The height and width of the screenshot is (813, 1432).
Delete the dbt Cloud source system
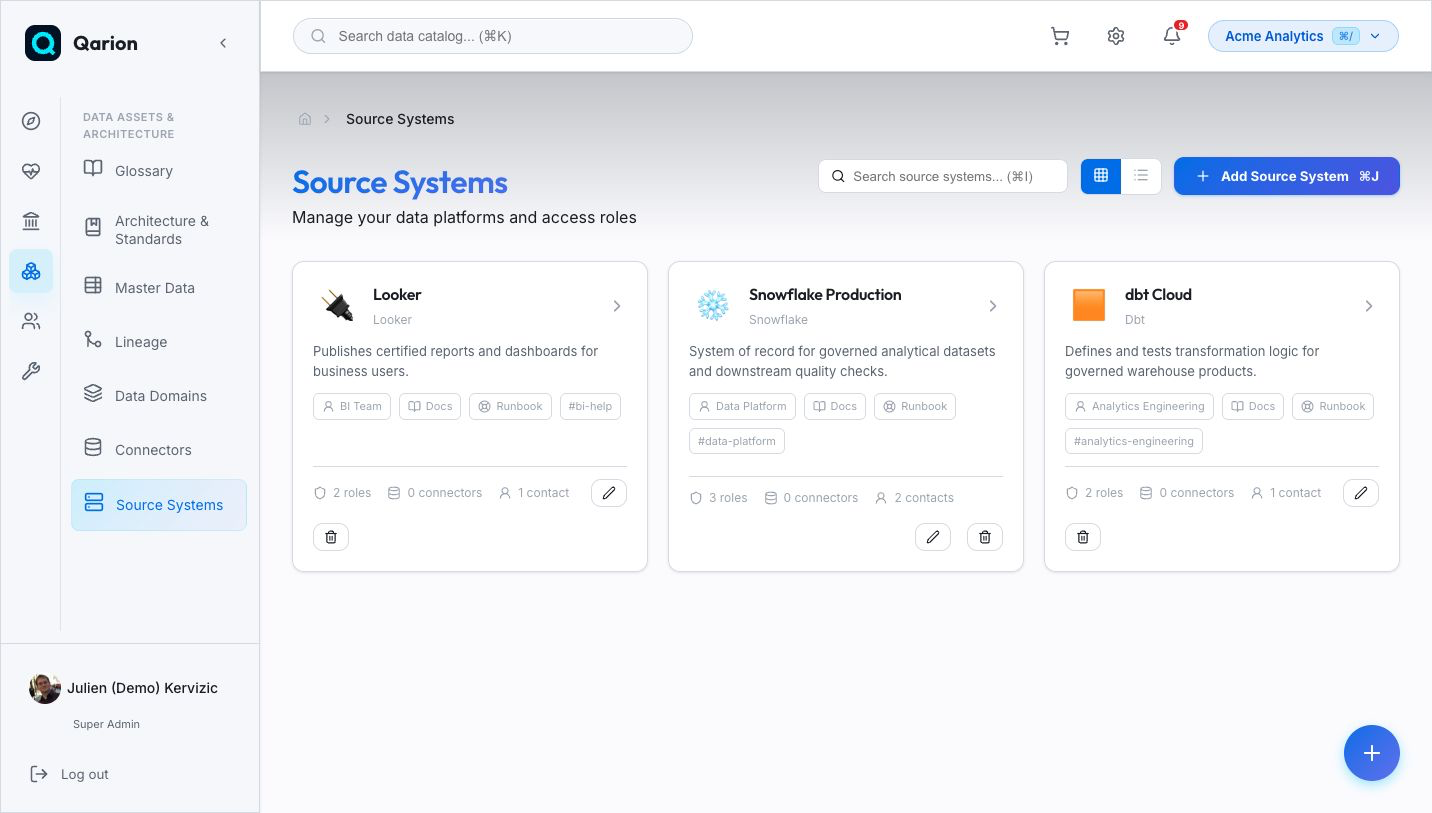coord(1083,537)
